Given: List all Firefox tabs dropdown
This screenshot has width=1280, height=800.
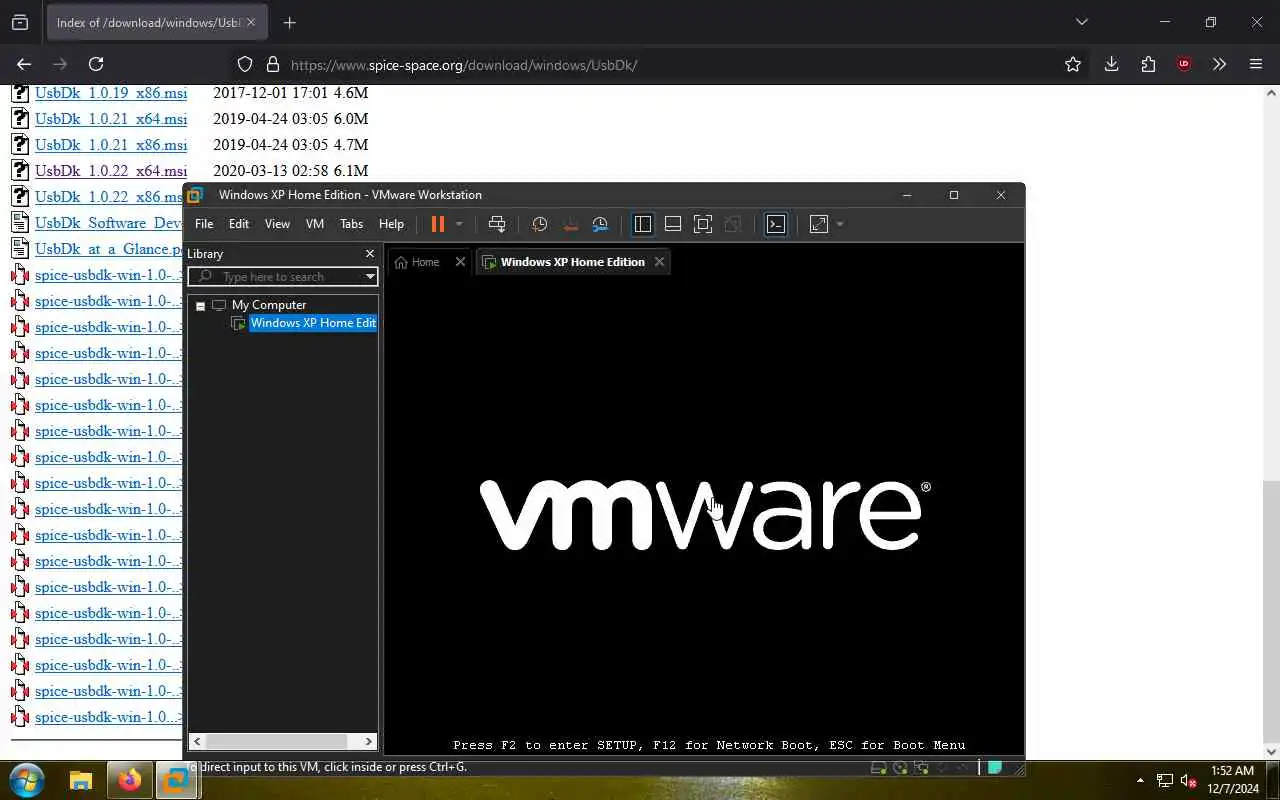Looking at the screenshot, I should pyautogui.click(x=1081, y=22).
